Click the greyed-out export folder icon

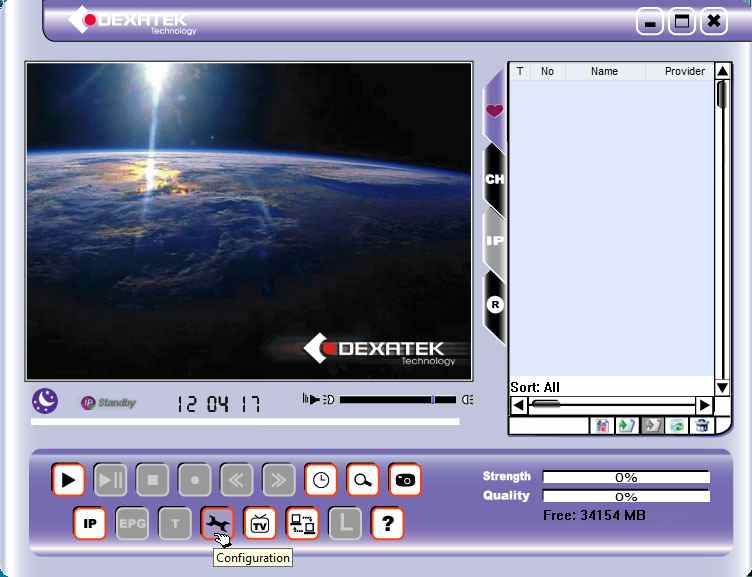click(652, 425)
